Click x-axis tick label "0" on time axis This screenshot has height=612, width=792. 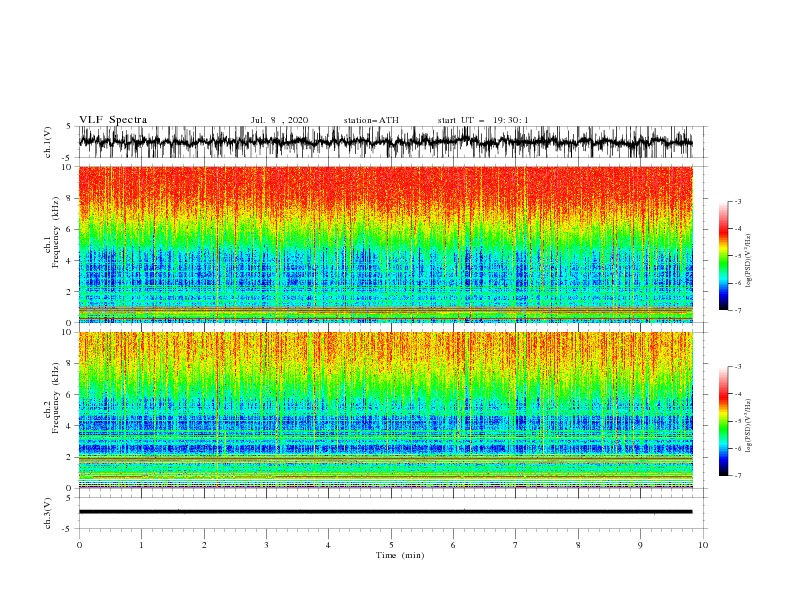79,545
